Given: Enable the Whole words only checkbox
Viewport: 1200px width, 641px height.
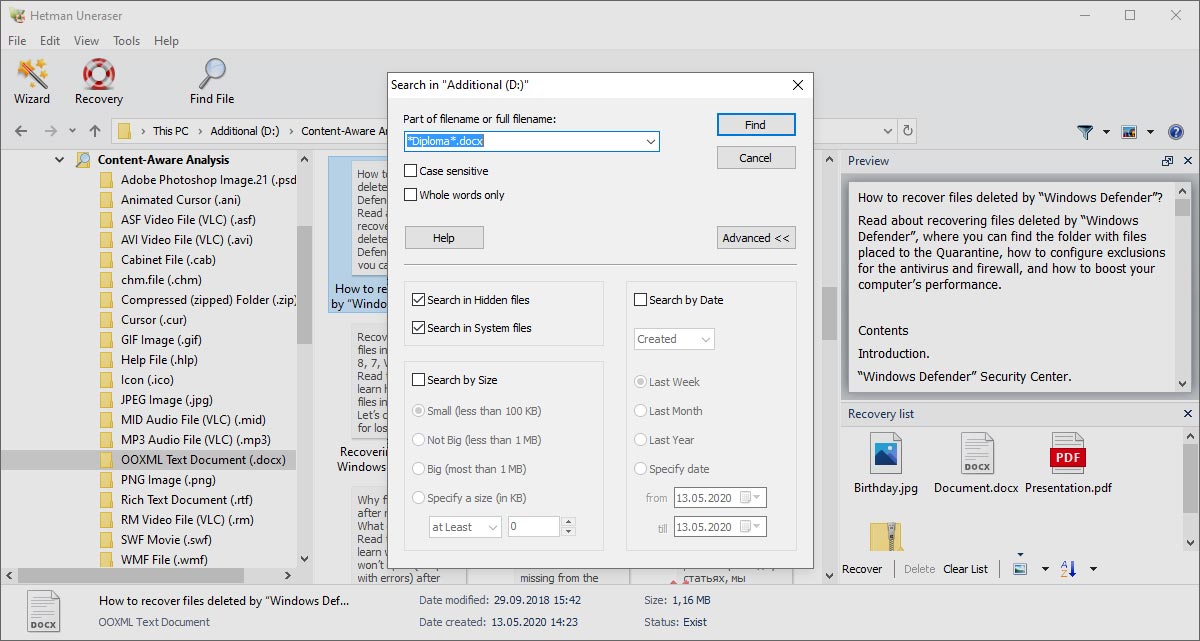Looking at the screenshot, I should point(411,195).
